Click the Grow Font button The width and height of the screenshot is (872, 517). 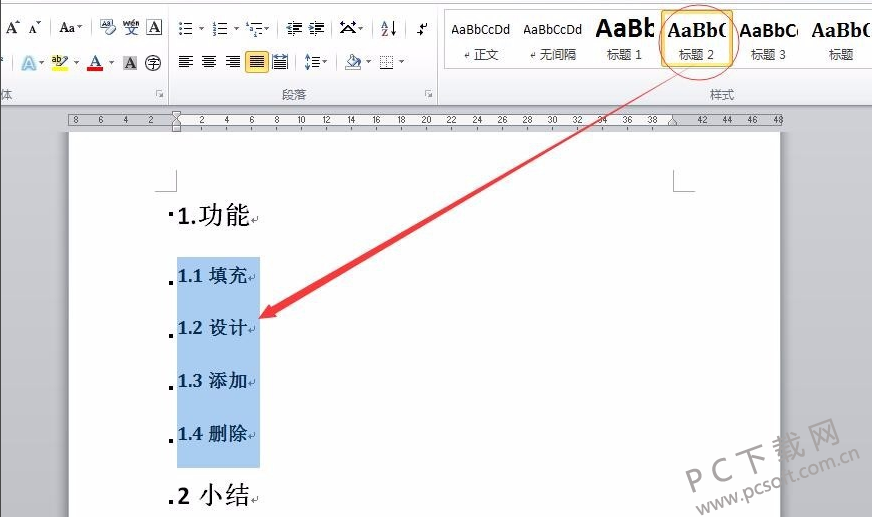[x=13, y=27]
